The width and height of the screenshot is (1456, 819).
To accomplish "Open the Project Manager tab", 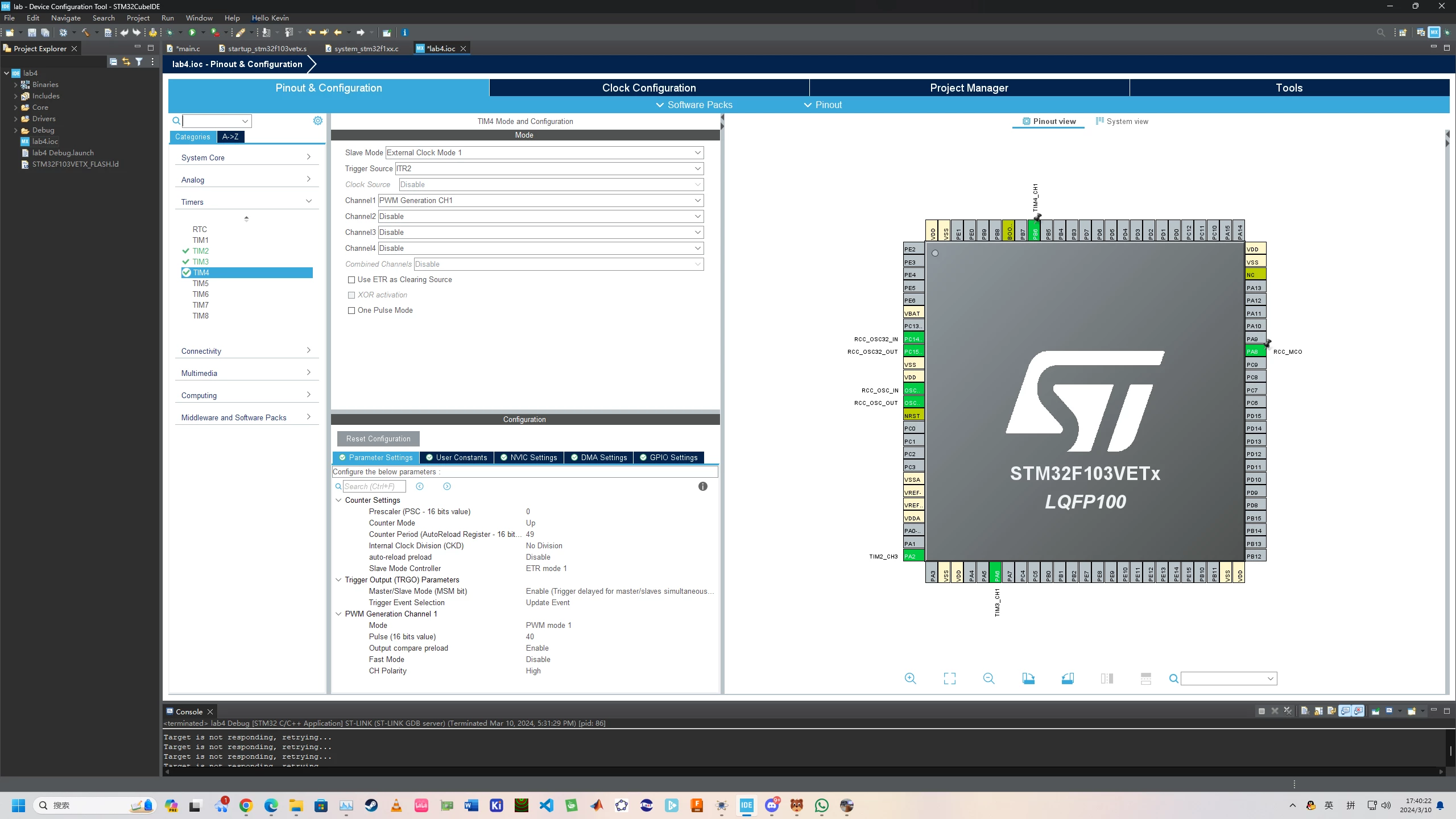I will point(969,88).
